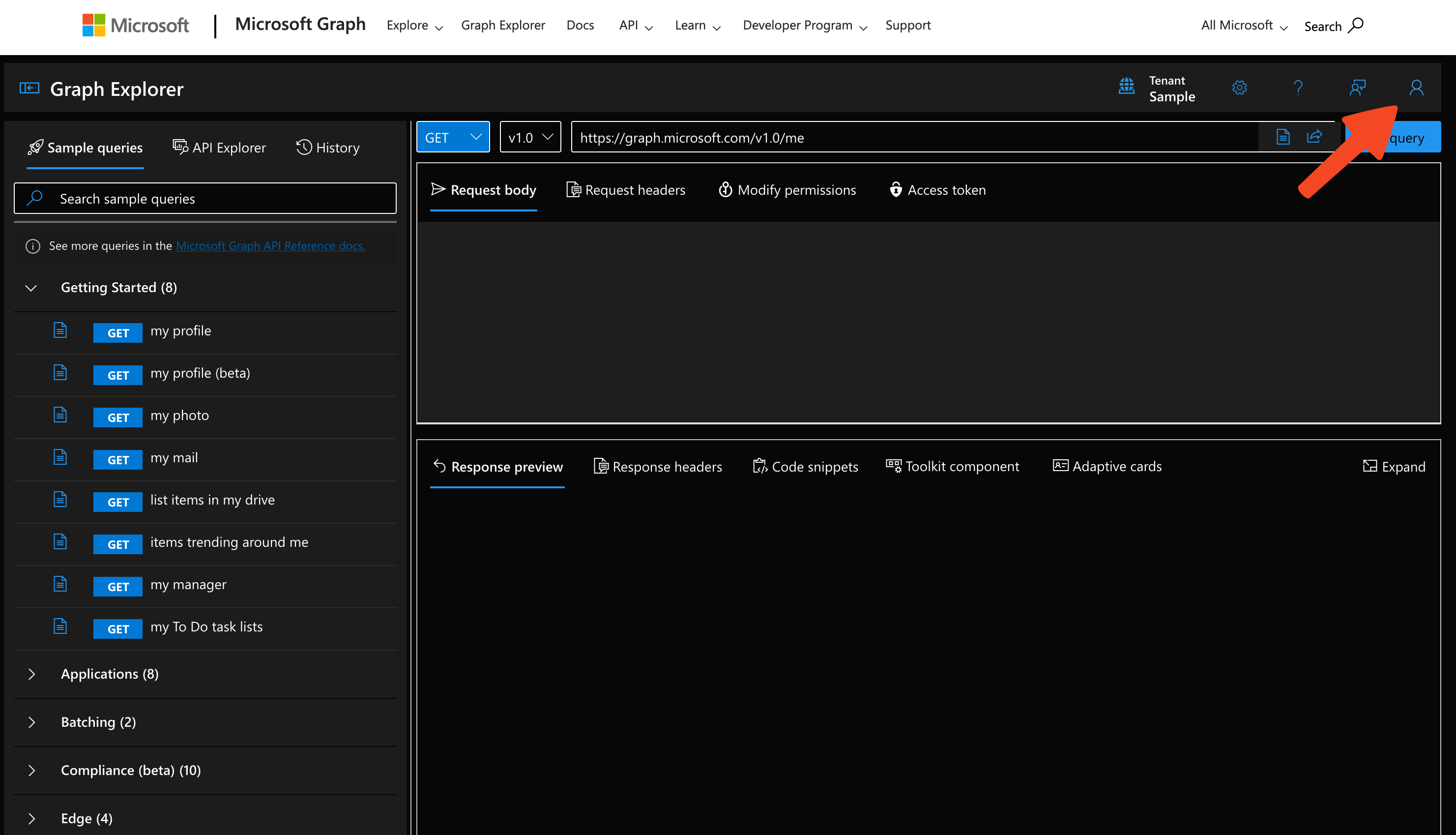Click in the Search sample queries field
1456x835 pixels.
coord(205,199)
